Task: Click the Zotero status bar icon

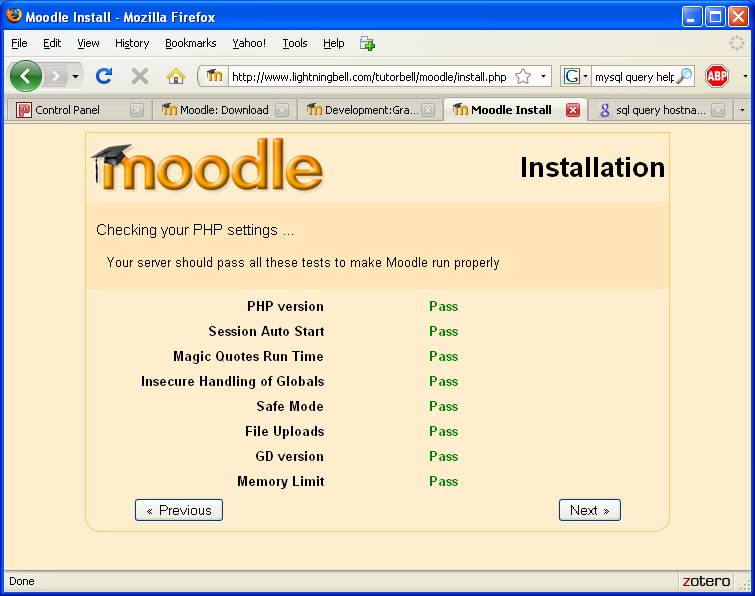Action: click(x=706, y=581)
